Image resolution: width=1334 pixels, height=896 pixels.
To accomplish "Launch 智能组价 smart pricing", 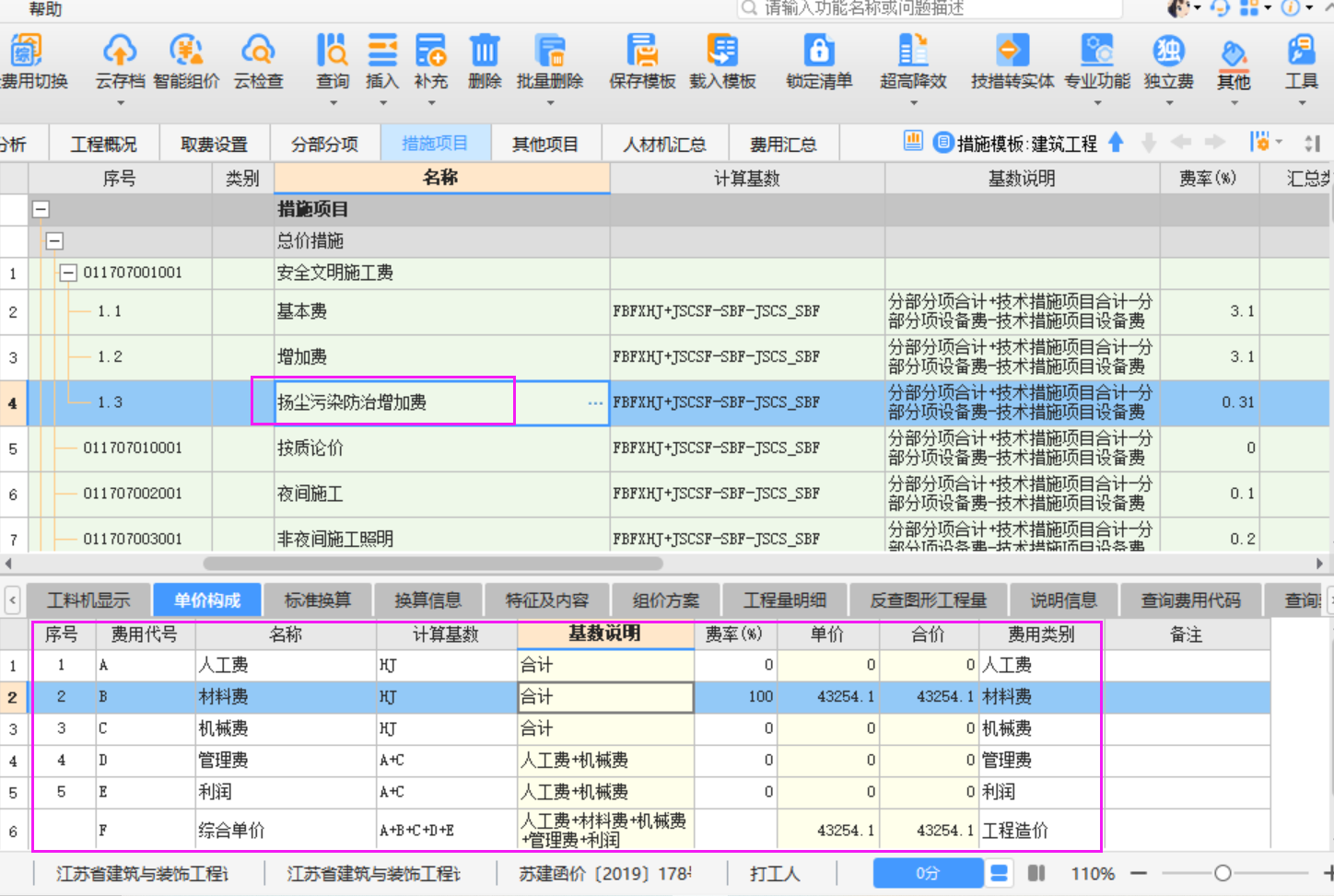I will [x=186, y=62].
